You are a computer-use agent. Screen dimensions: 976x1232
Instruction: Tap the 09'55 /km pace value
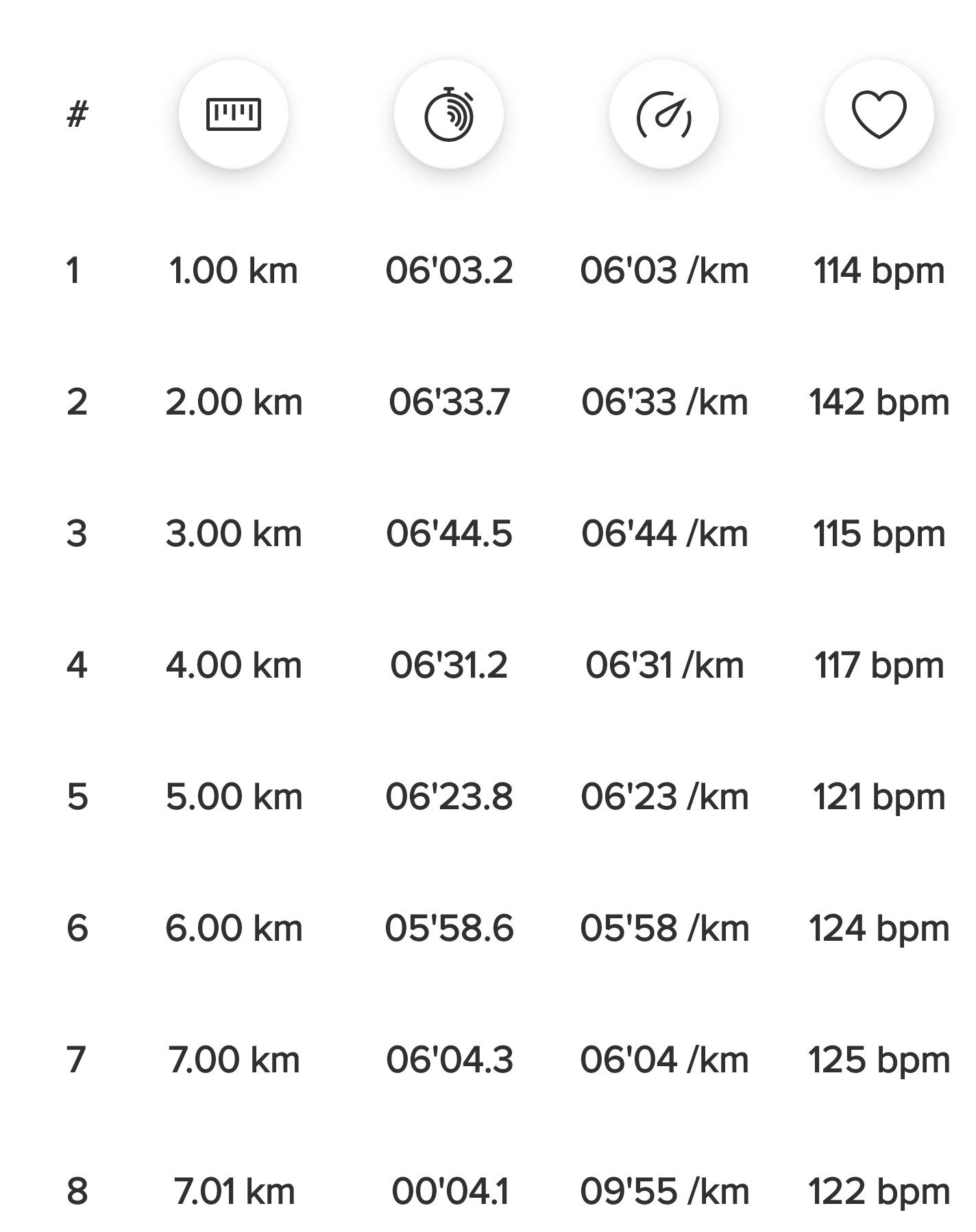click(x=664, y=1192)
